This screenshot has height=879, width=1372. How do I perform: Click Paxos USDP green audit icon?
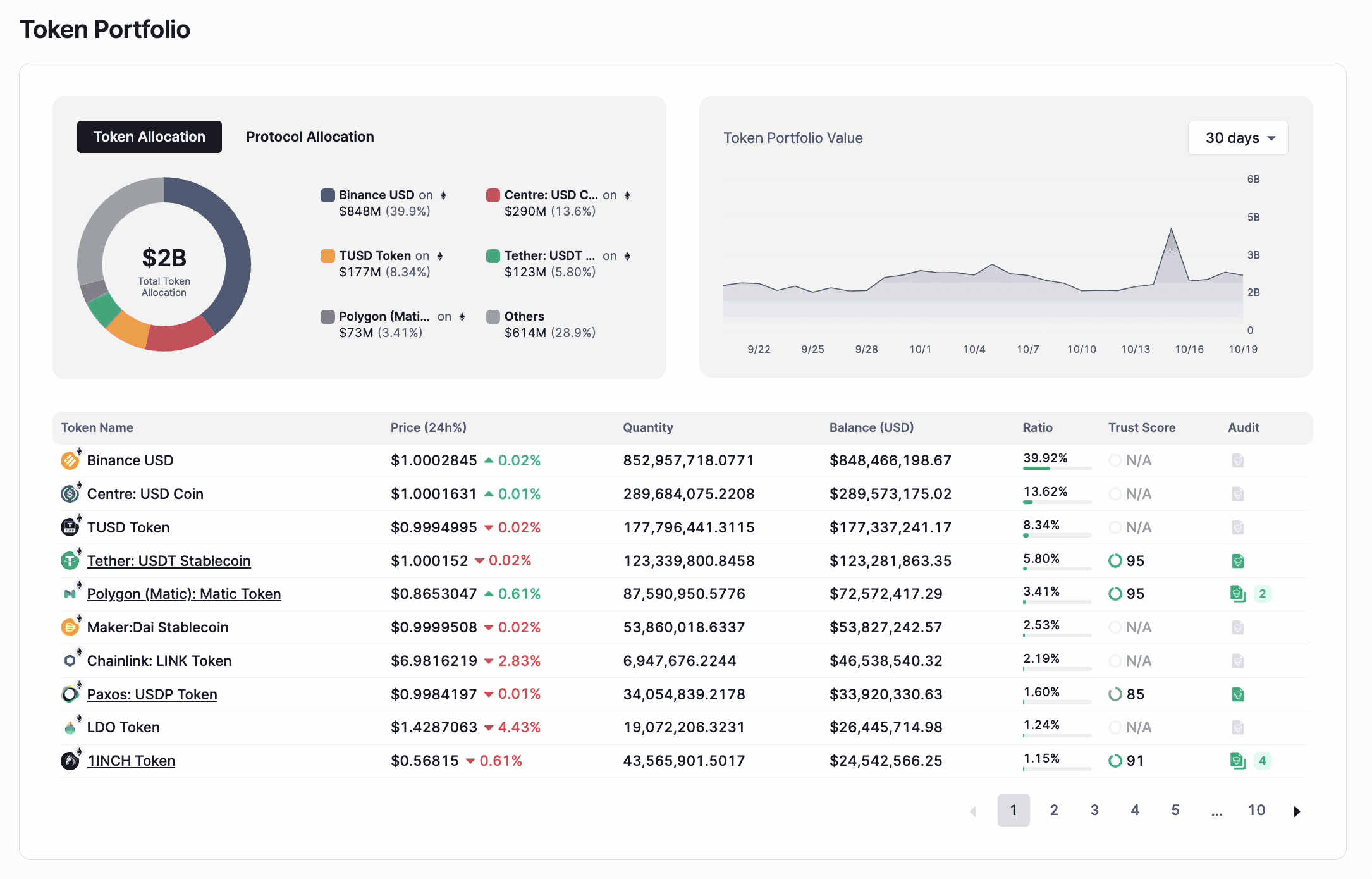click(1237, 694)
